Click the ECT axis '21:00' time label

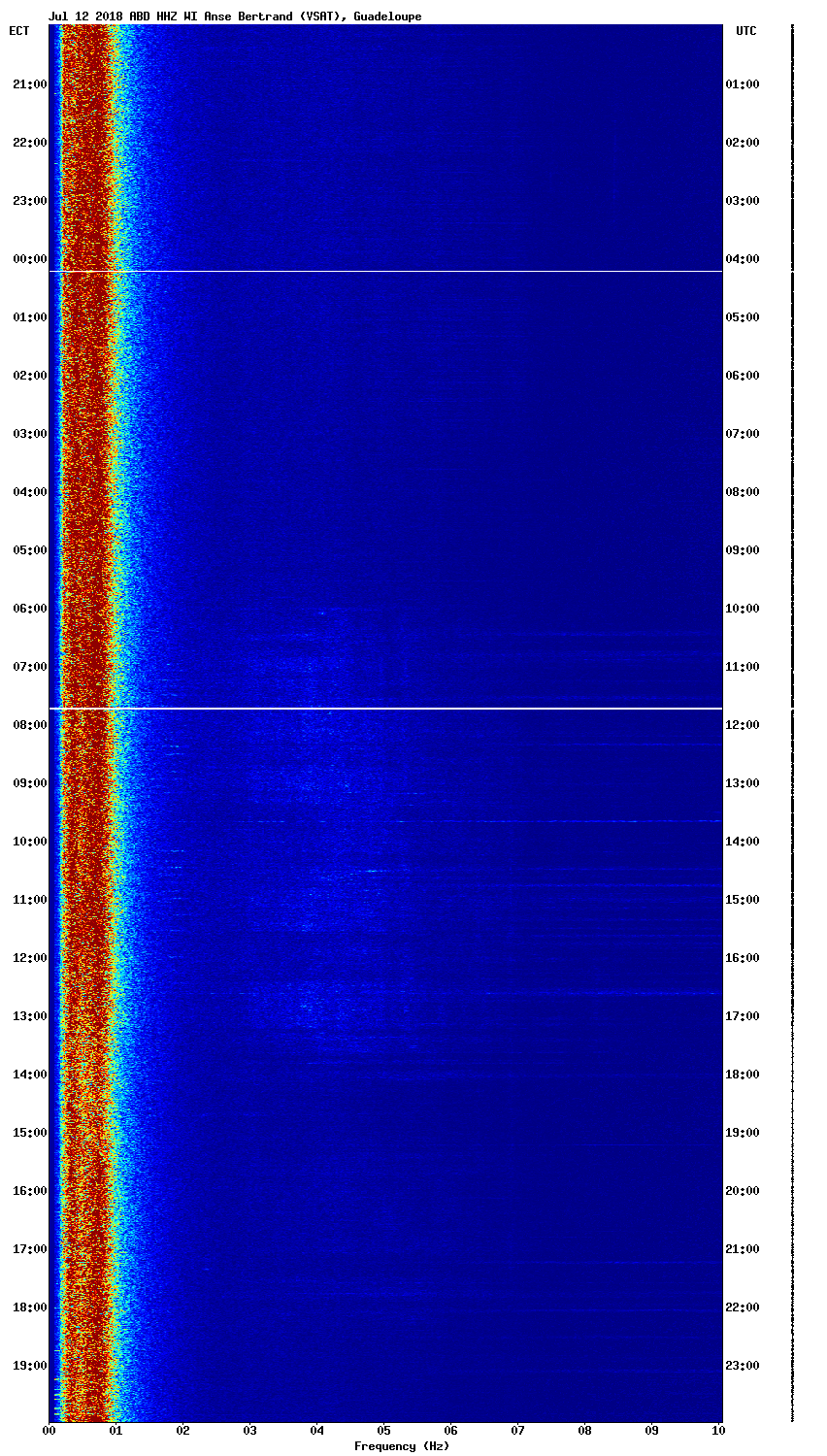click(x=30, y=84)
